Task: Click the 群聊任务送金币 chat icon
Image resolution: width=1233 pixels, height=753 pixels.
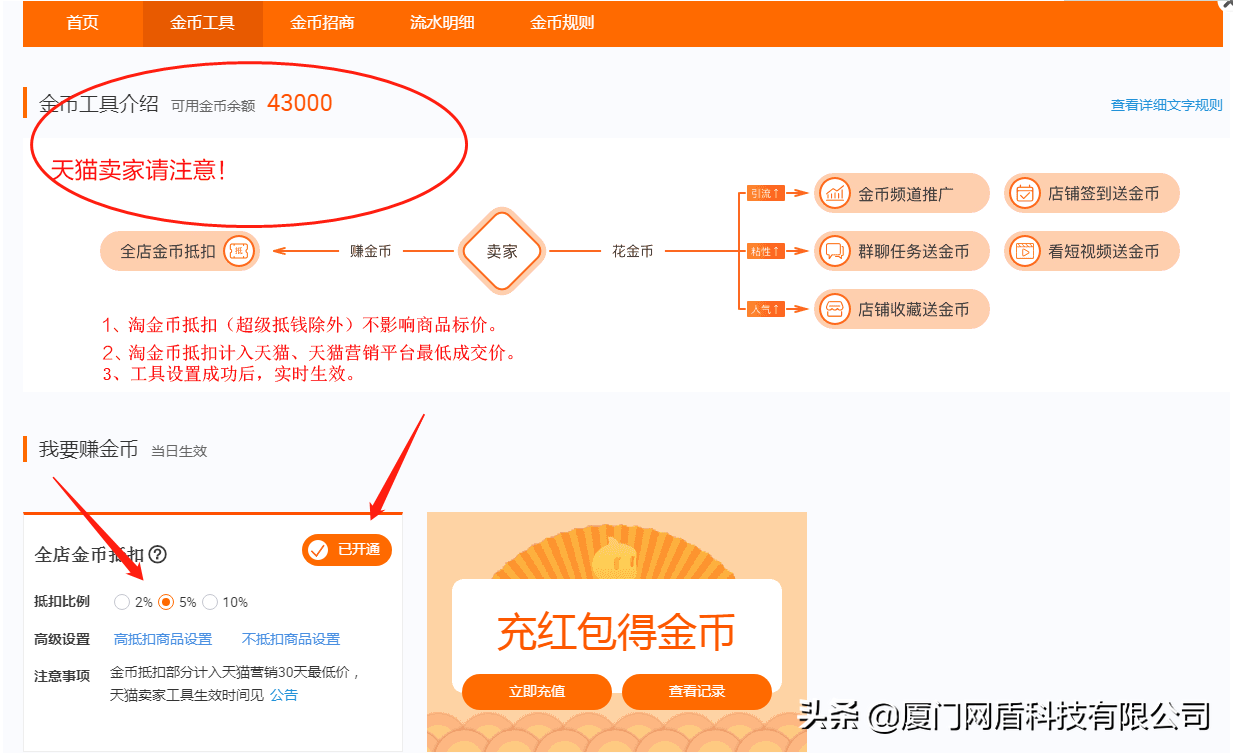Action: coord(834,251)
